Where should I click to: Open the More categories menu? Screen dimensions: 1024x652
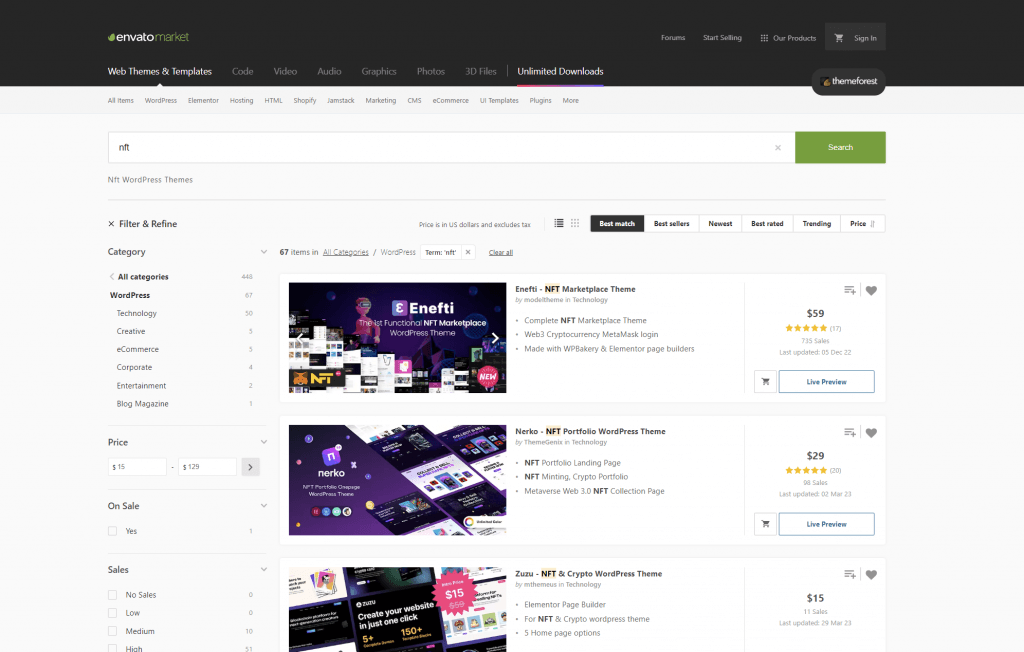pyautogui.click(x=570, y=101)
